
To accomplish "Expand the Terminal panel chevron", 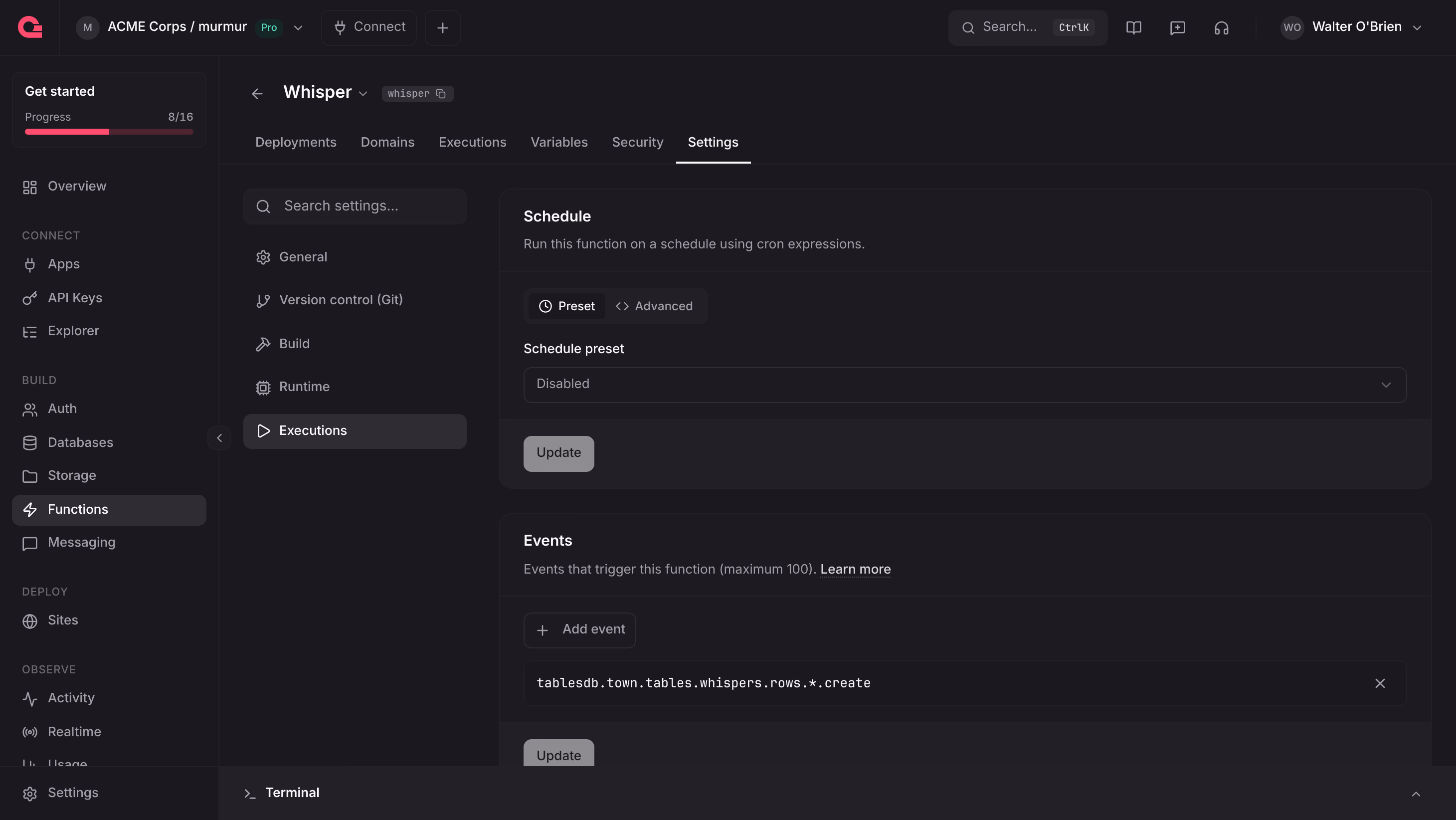I will tap(1416, 794).
